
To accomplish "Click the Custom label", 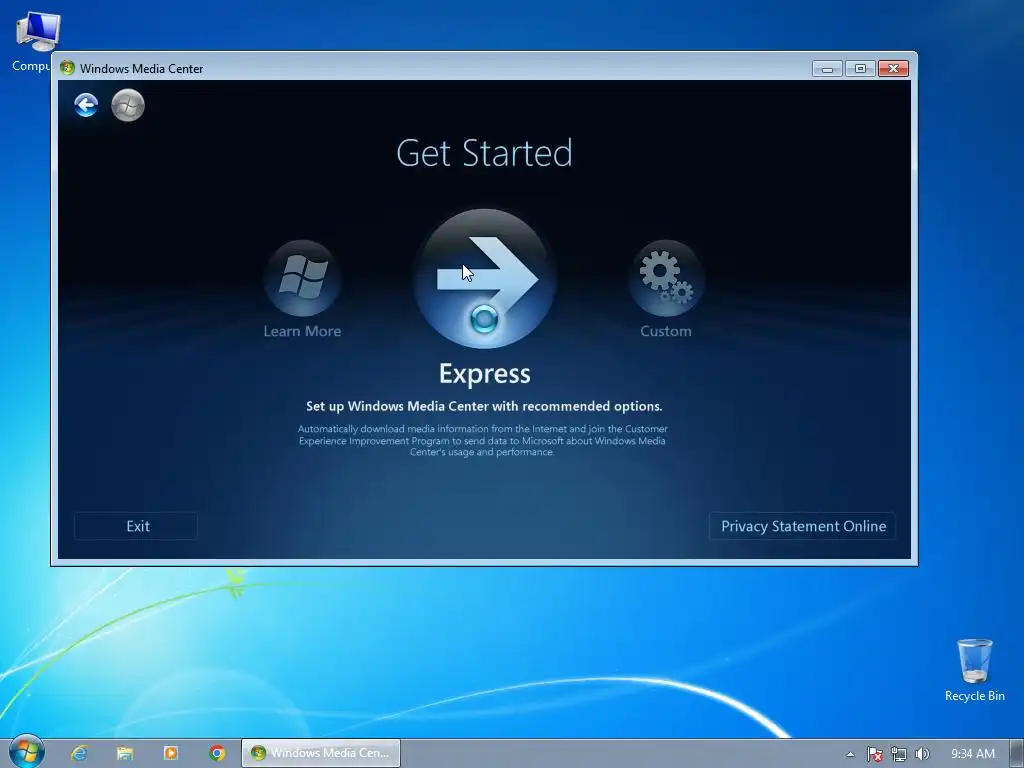I will pos(665,331).
